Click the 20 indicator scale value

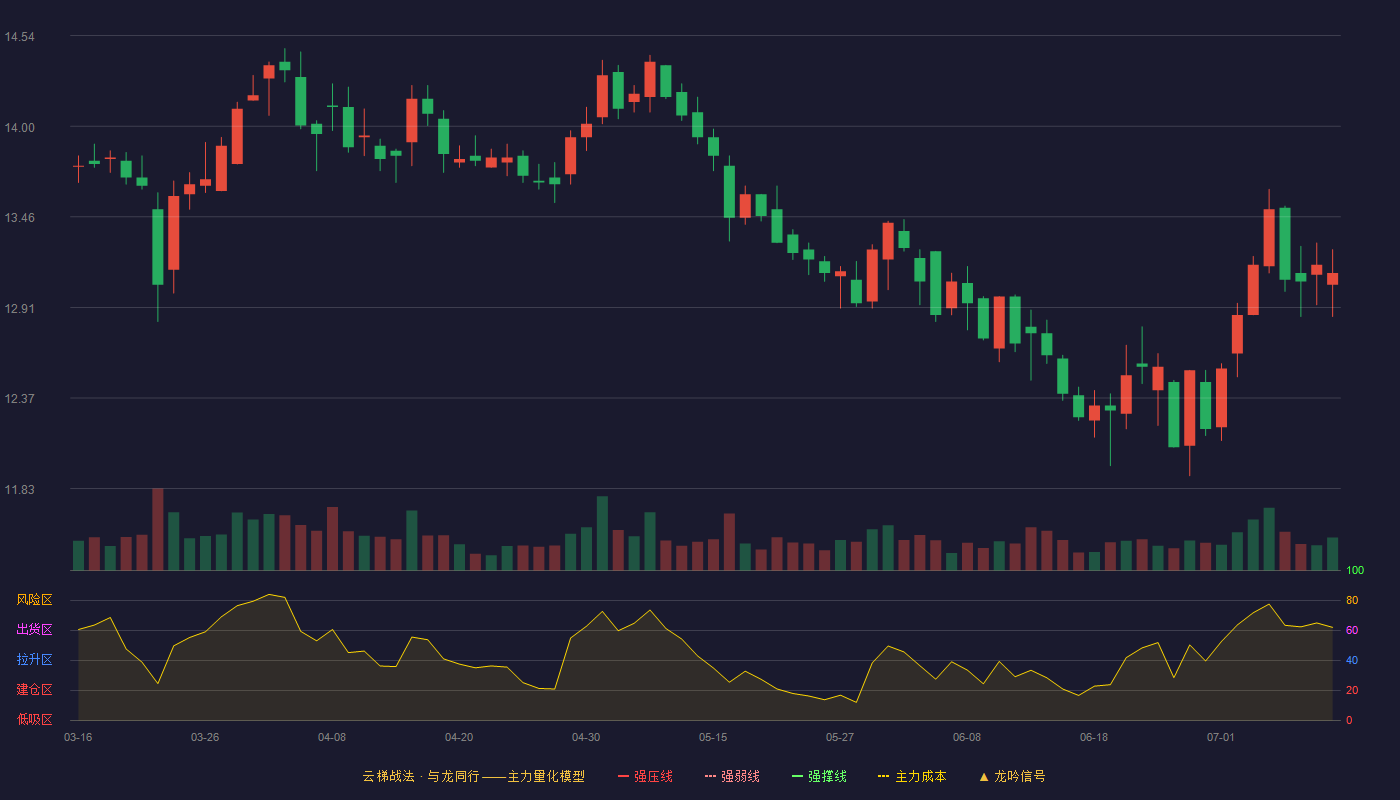pyautogui.click(x=1352, y=690)
